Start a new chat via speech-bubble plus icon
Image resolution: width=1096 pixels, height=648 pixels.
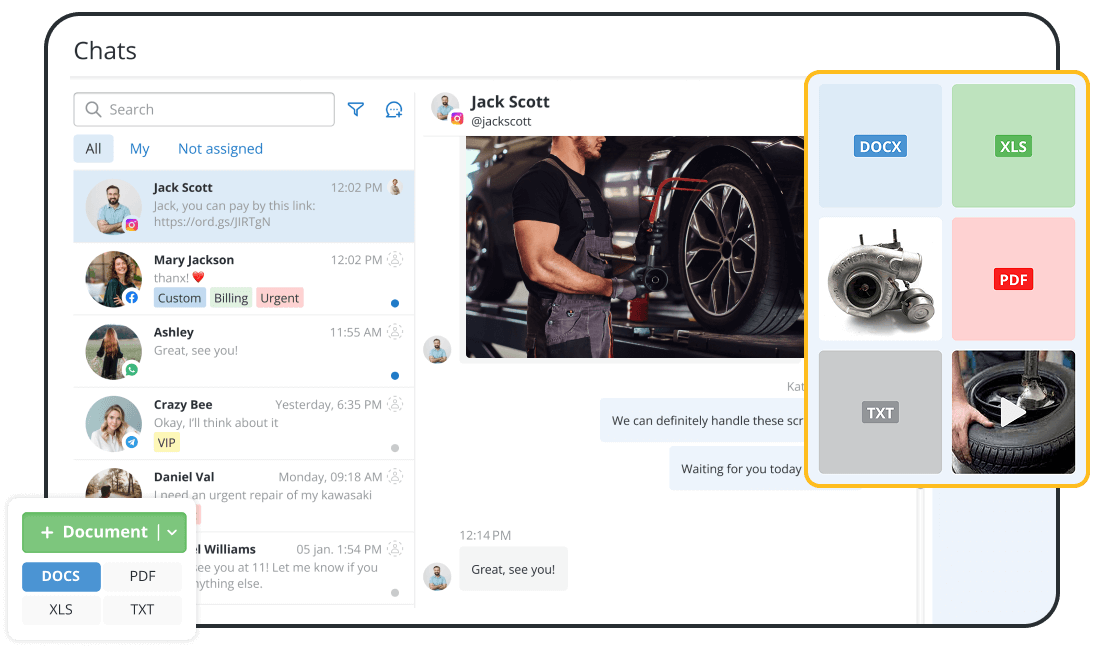393,109
